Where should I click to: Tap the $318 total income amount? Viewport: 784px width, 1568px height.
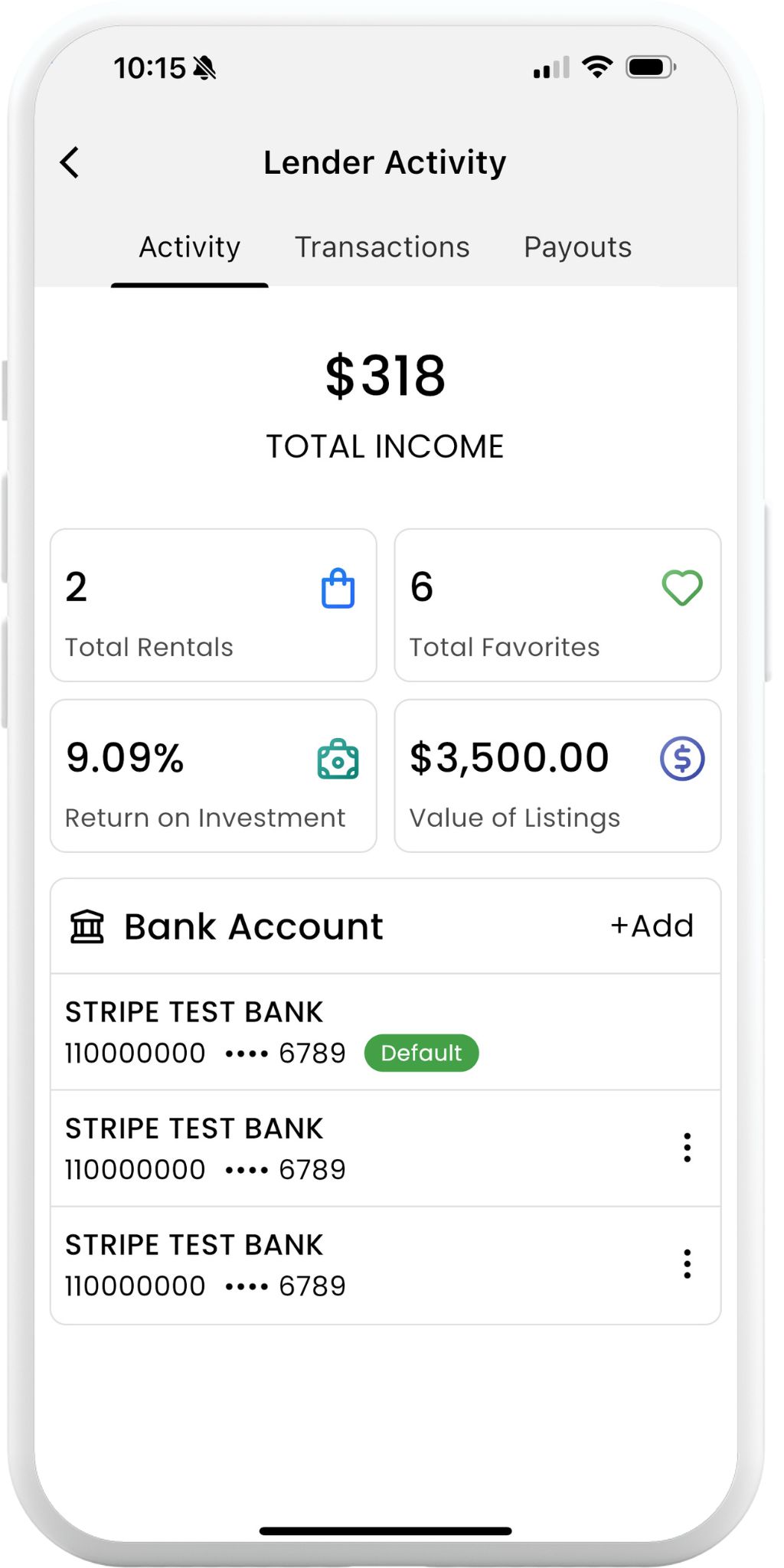coord(385,376)
